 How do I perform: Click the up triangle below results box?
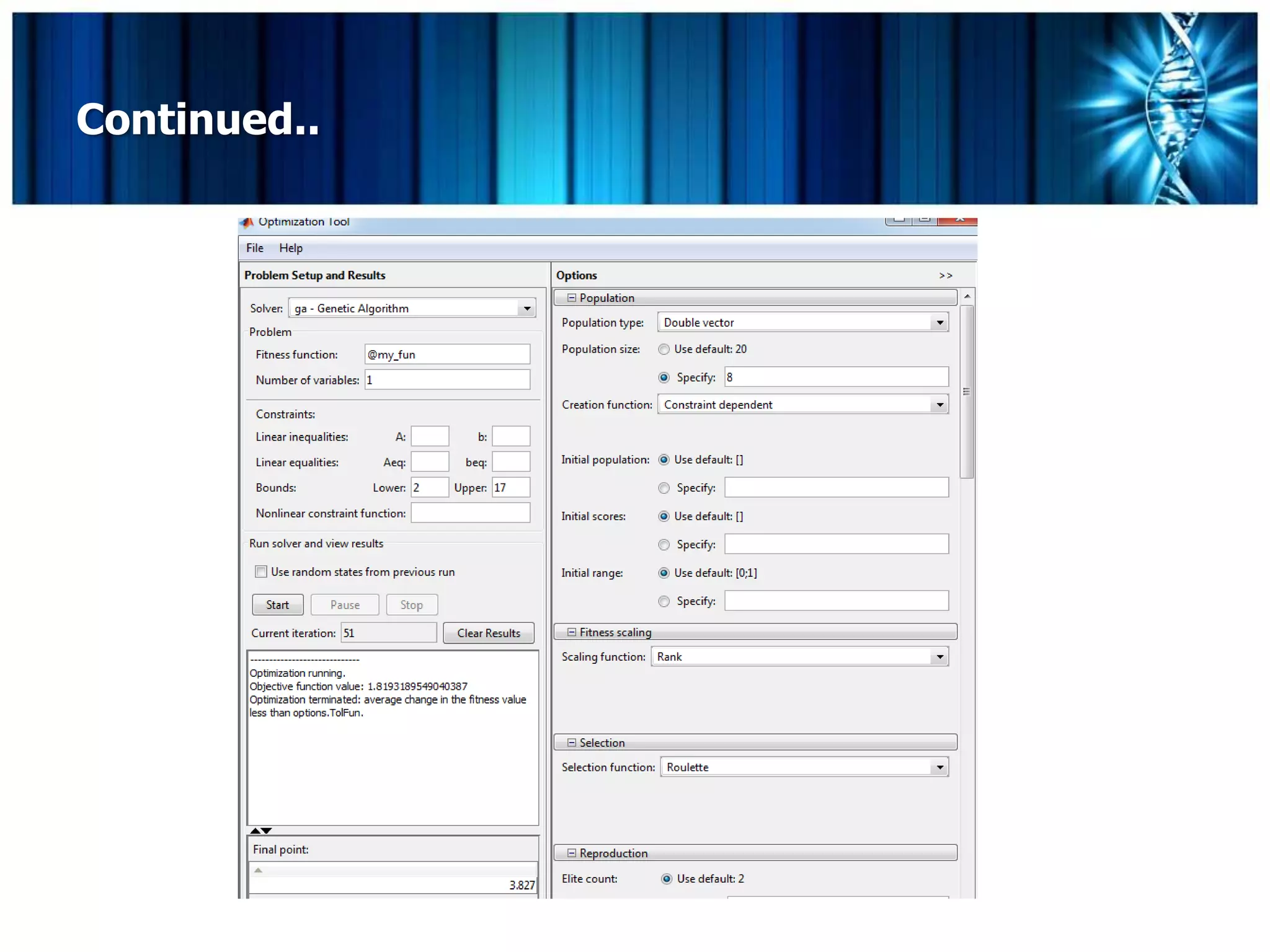pos(255,831)
